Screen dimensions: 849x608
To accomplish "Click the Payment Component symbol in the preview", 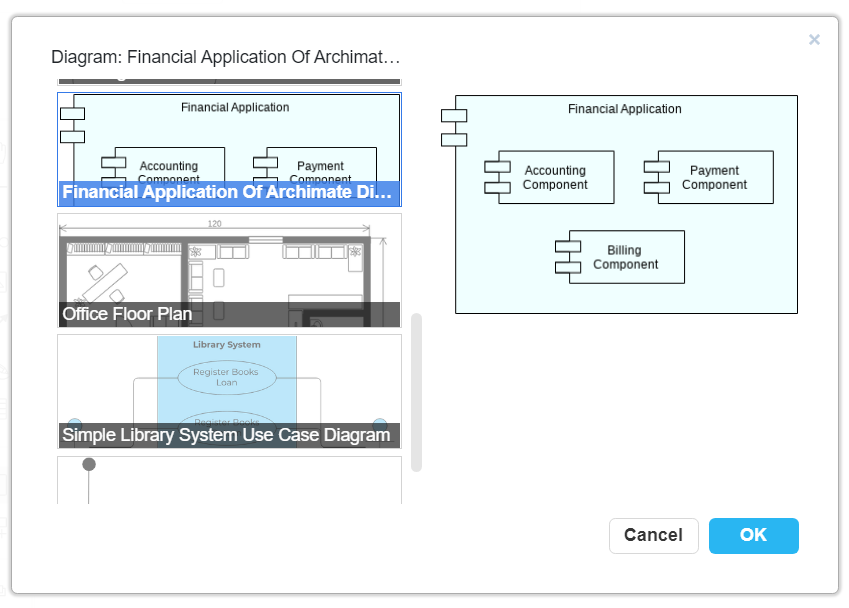I will click(657, 177).
